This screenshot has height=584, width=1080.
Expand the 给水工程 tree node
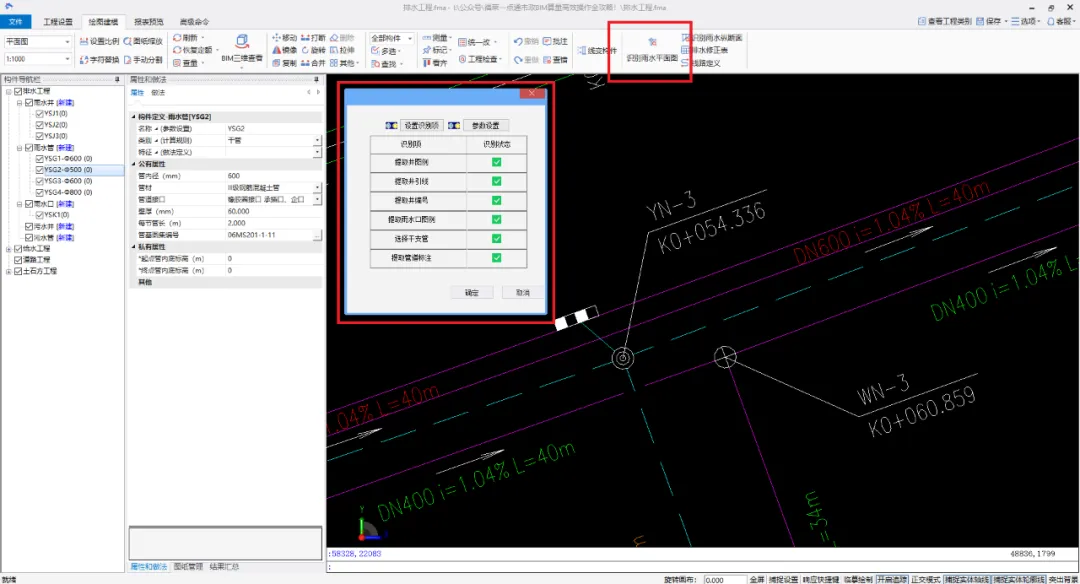coord(8,249)
